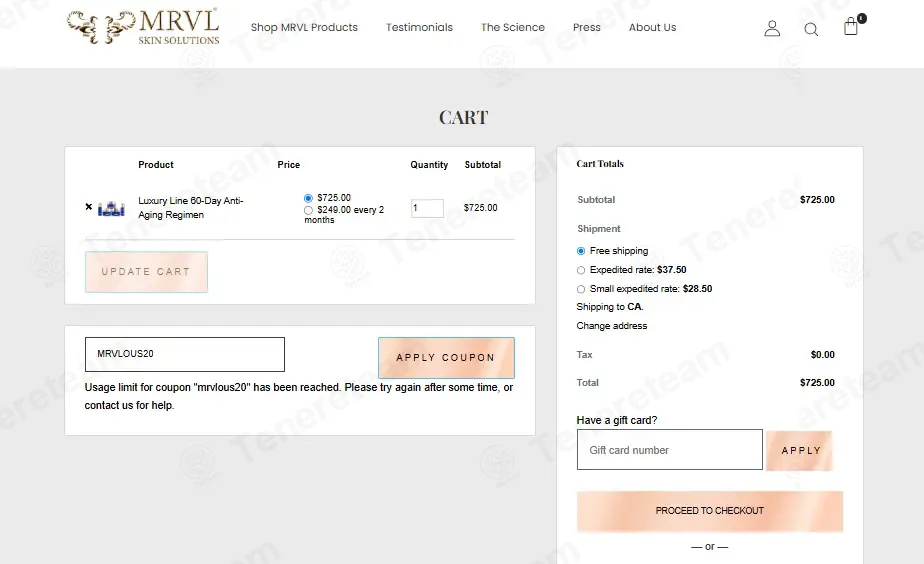Click the Change address link
924x564 pixels.
point(612,326)
